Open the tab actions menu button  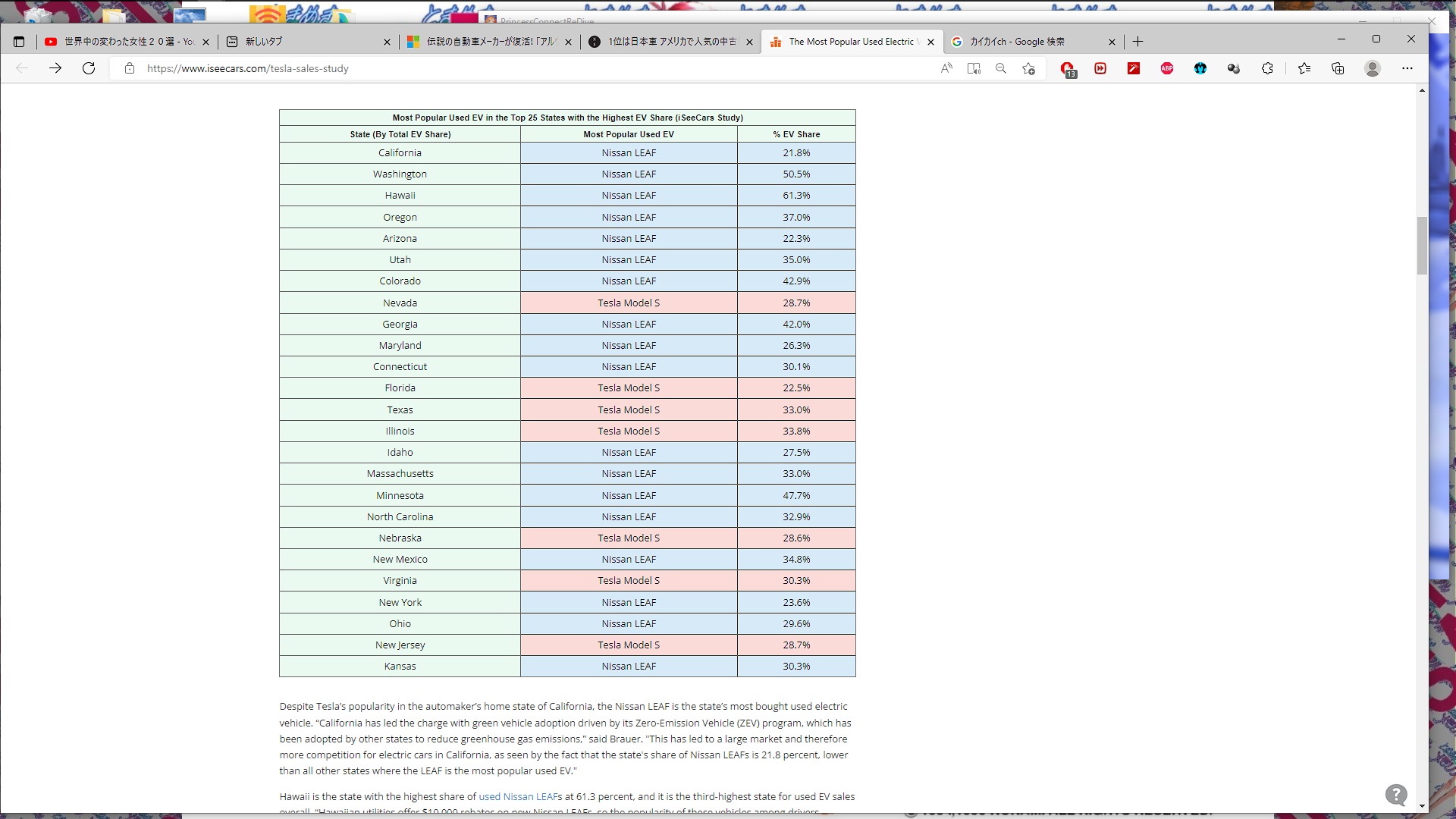click(x=19, y=42)
